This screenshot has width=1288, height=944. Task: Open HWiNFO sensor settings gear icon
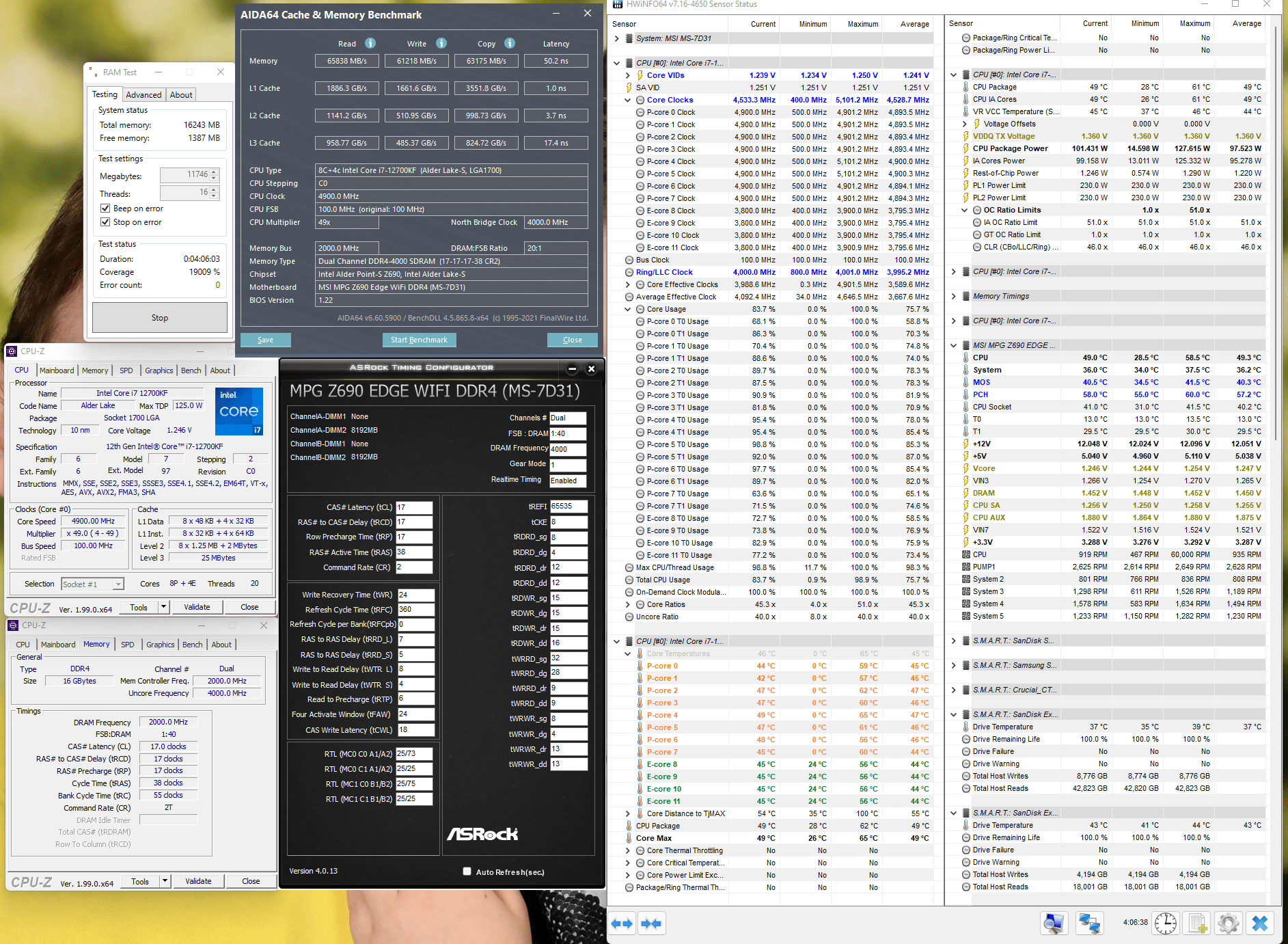point(1228,923)
